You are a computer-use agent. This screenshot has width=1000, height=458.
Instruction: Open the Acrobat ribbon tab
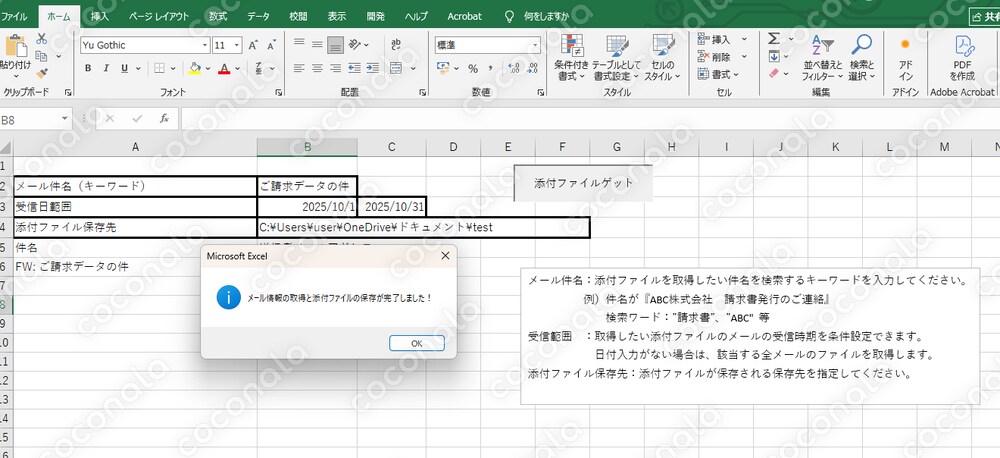click(x=464, y=17)
